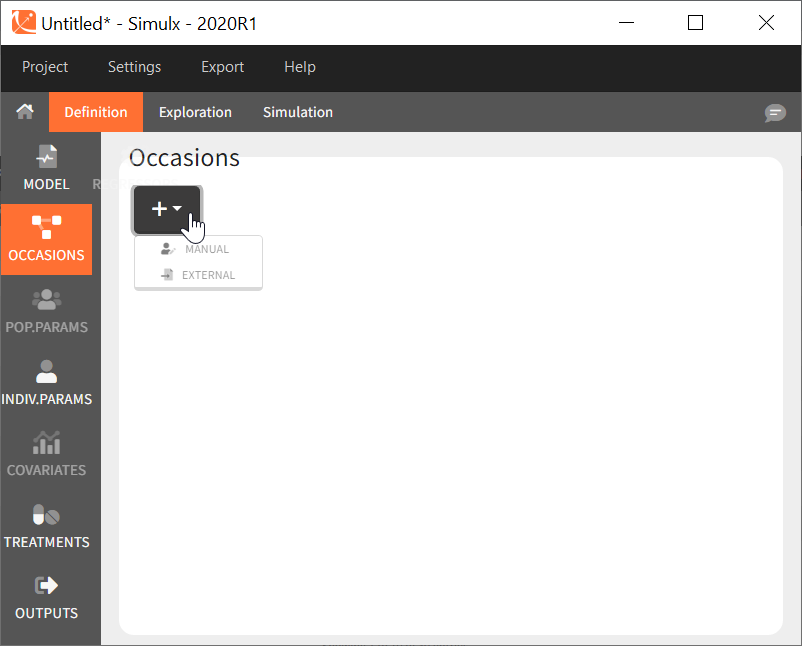Open Pop.Params sidebar section

pos(46,311)
